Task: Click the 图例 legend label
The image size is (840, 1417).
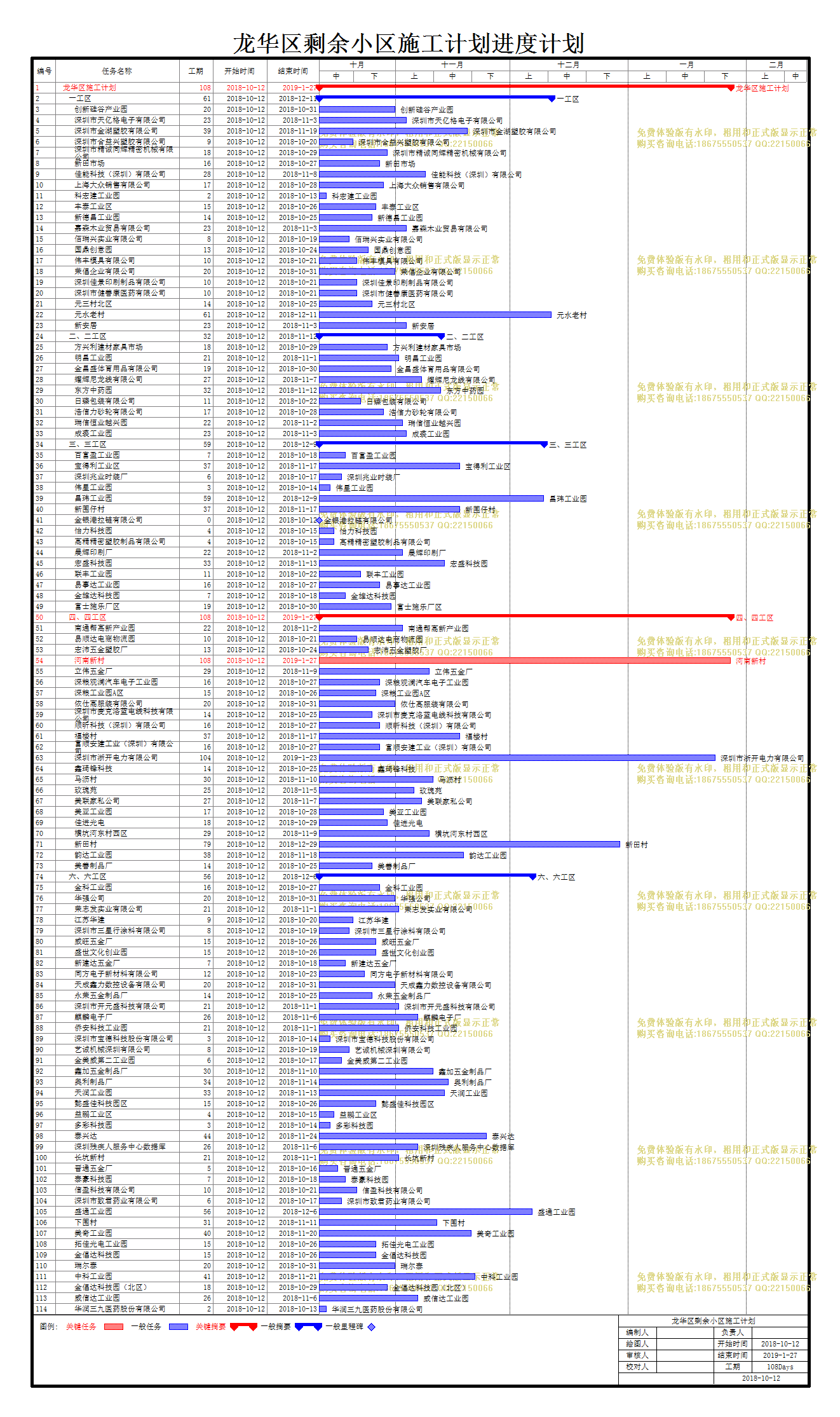Action: (48, 1327)
